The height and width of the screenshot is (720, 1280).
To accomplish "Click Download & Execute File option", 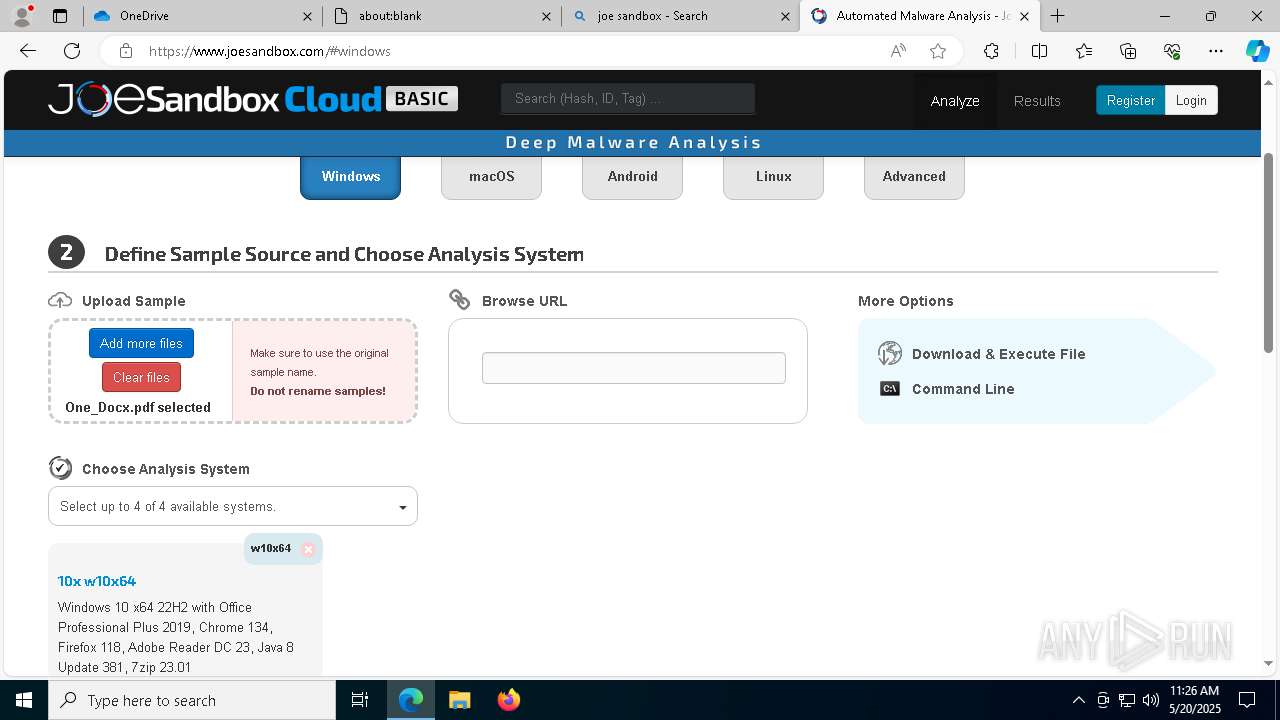I will 998,354.
